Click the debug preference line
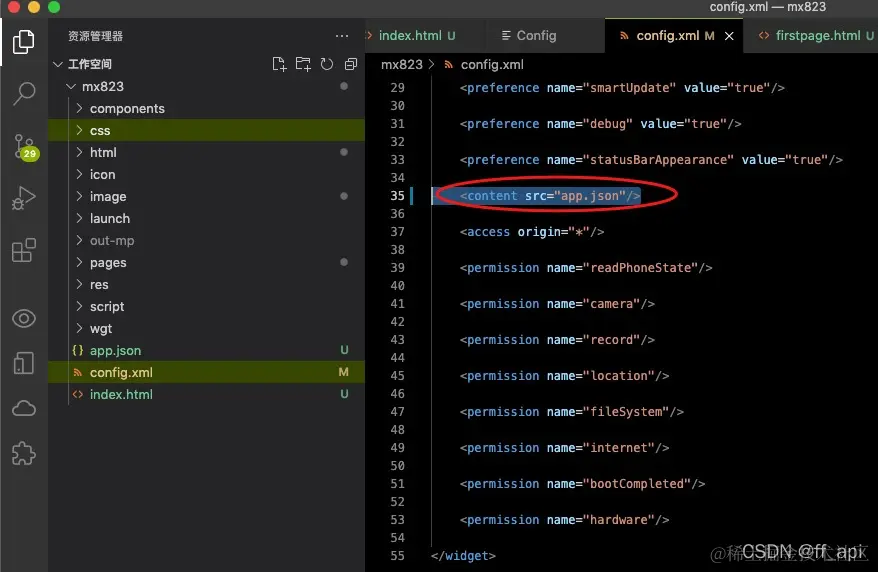The height and width of the screenshot is (572, 878). [600, 124]
